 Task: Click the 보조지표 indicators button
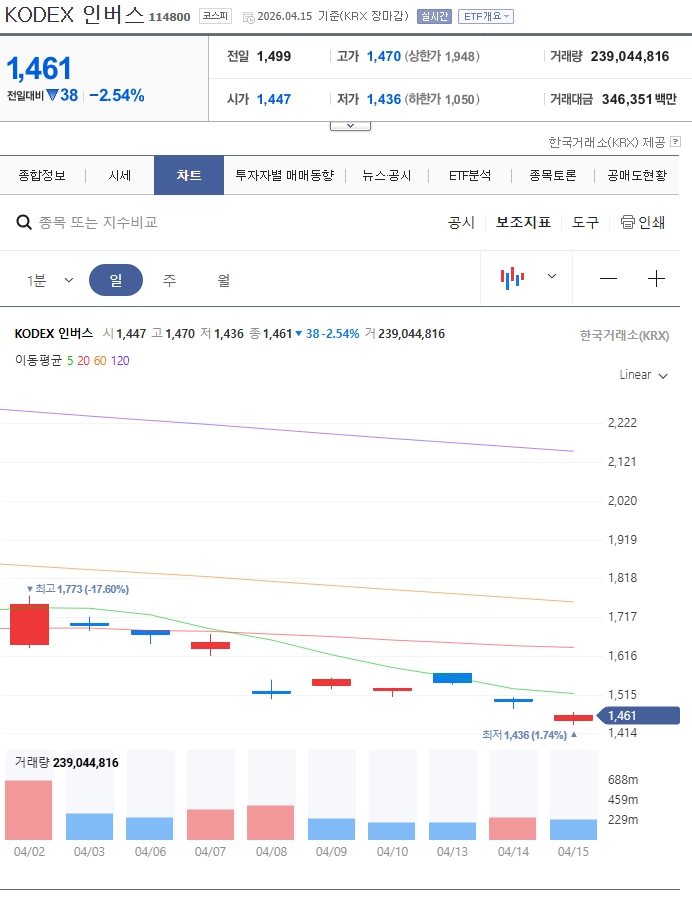pos(523,222)
